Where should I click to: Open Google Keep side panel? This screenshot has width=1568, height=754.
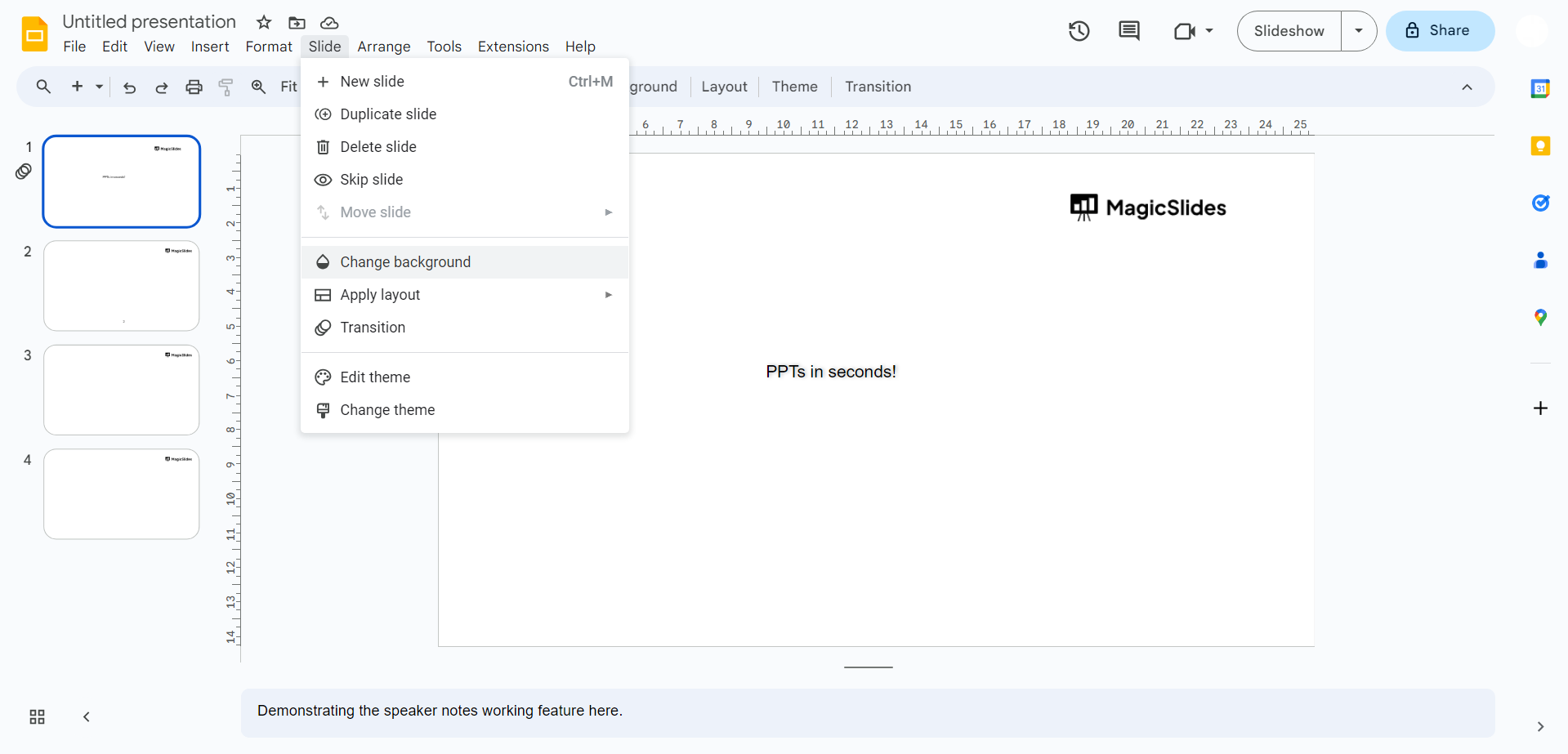(x=1540, y=146)
